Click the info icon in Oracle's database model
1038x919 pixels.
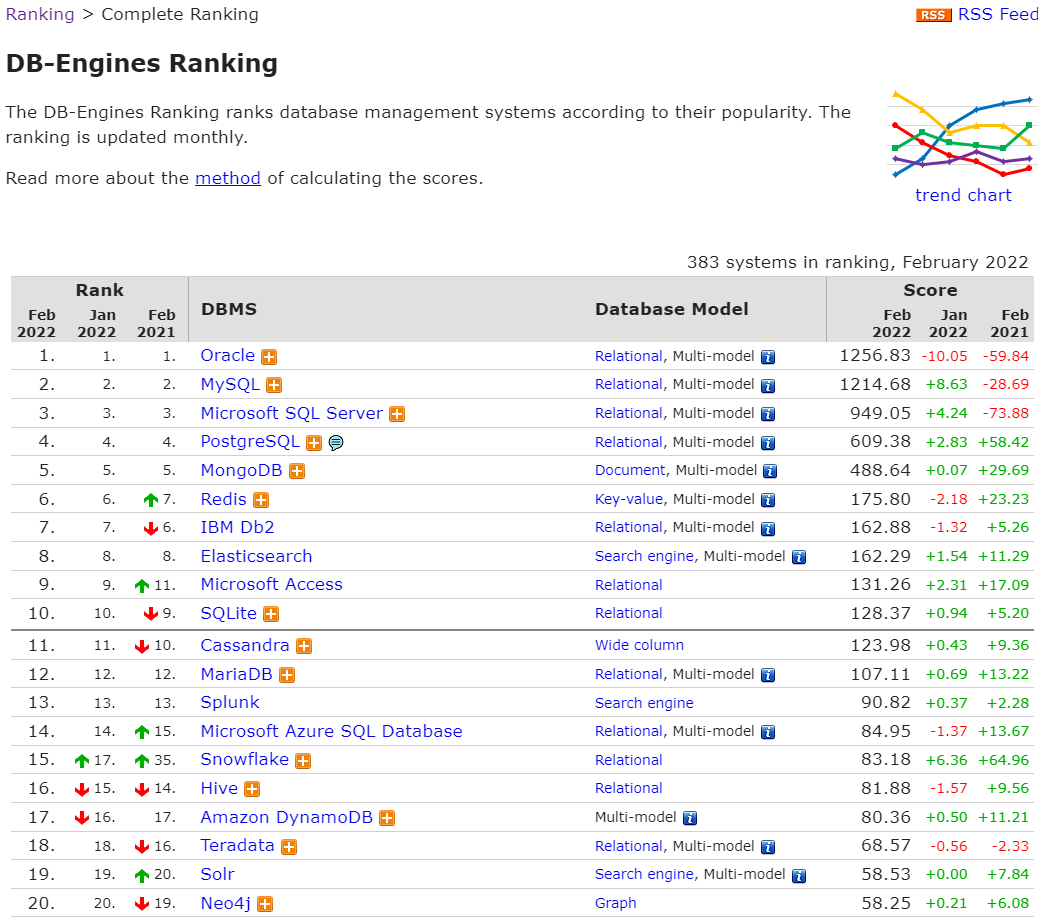click(768, 358)
